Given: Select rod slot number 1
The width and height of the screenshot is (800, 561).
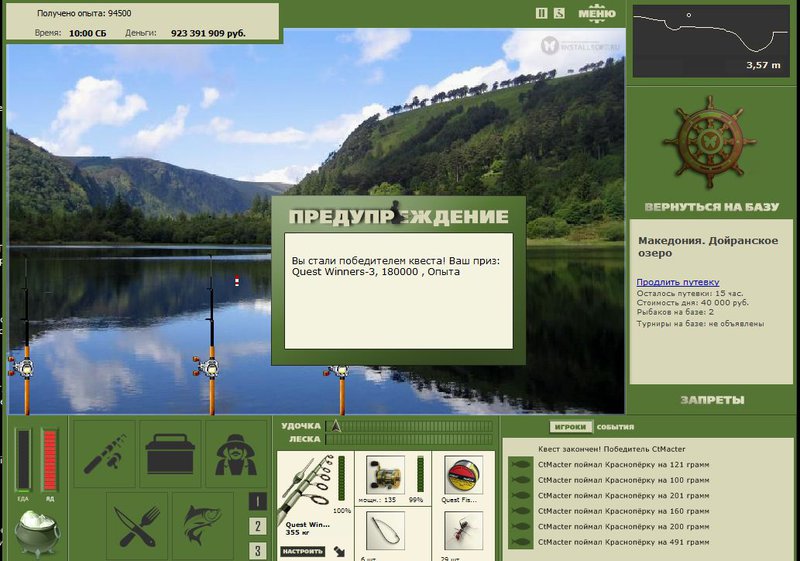Looking at the screenshot, I should pos(258,502).
